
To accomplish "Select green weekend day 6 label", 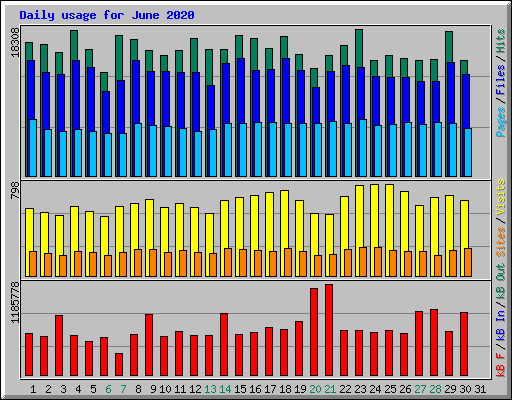I will (x=108, y=389).
